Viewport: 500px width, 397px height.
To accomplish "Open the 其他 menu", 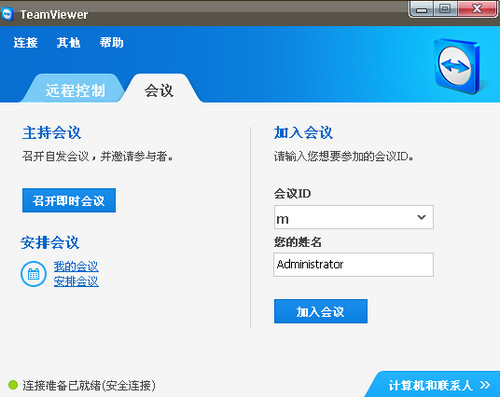I will point(68,43).
